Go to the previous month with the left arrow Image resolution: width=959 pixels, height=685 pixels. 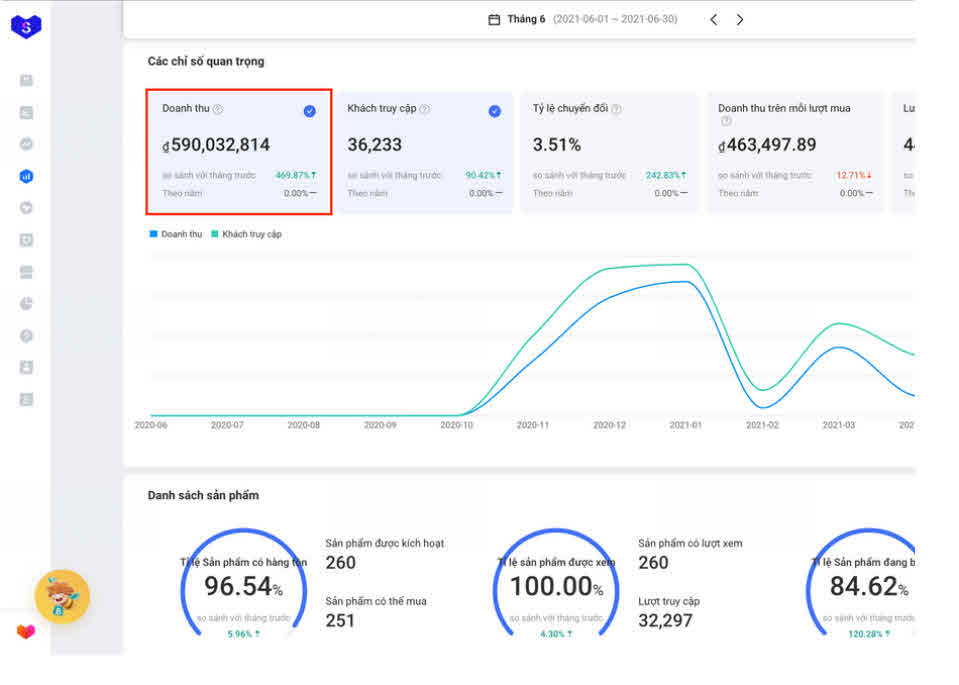(713, 19)
